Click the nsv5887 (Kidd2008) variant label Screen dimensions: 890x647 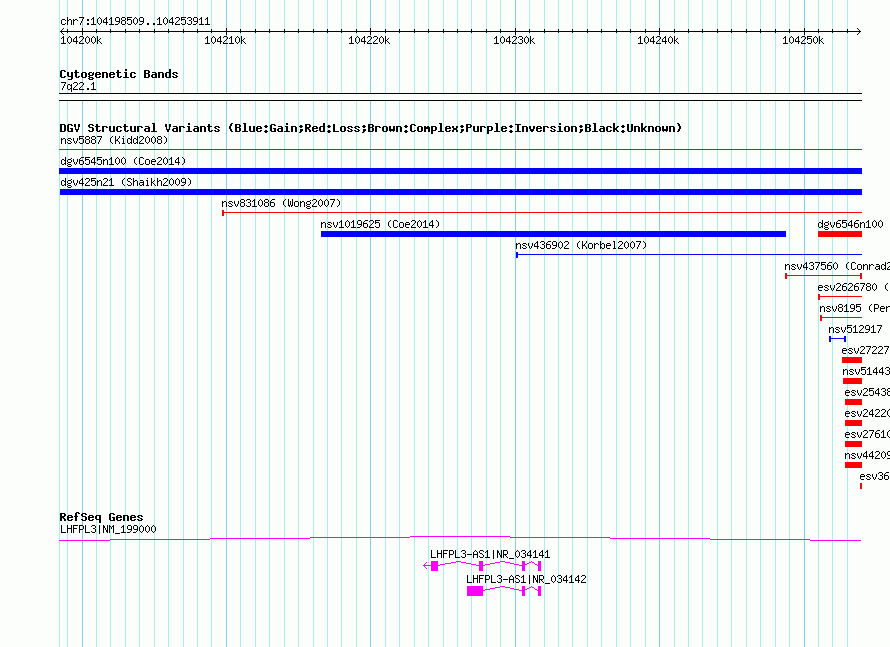point(114,140)
